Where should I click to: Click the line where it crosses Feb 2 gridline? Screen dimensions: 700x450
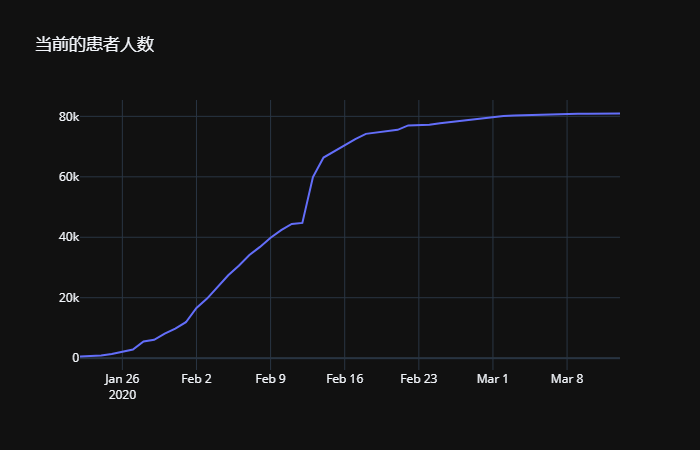(x=196, y=308)
